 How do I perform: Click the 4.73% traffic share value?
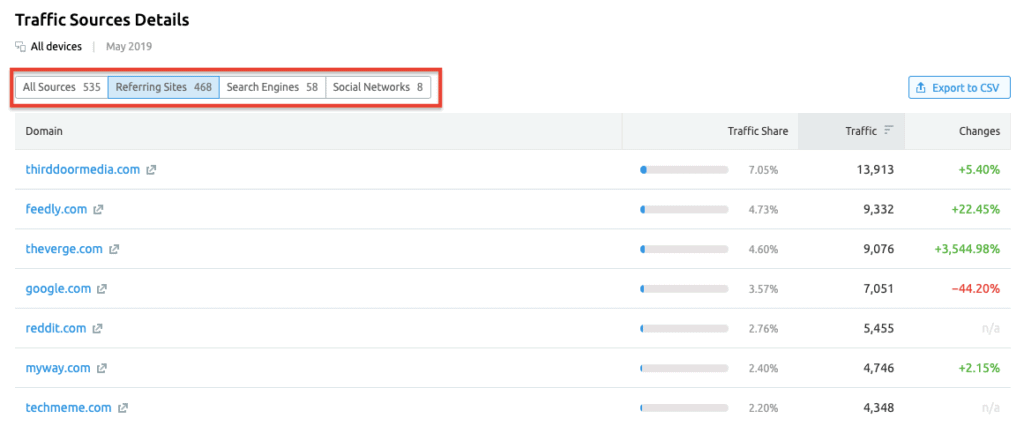point(763,210)
